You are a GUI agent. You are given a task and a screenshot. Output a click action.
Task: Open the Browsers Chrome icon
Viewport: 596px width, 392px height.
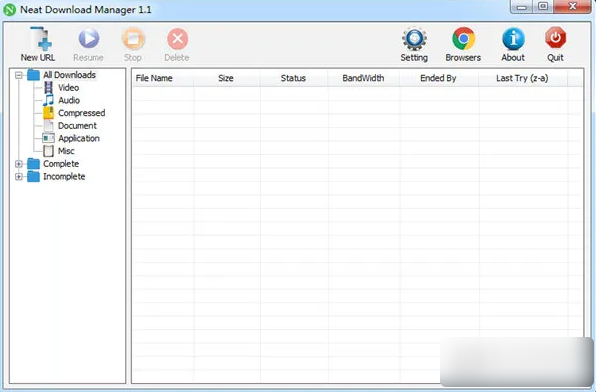pyautogui.click(x=463, y=38)
